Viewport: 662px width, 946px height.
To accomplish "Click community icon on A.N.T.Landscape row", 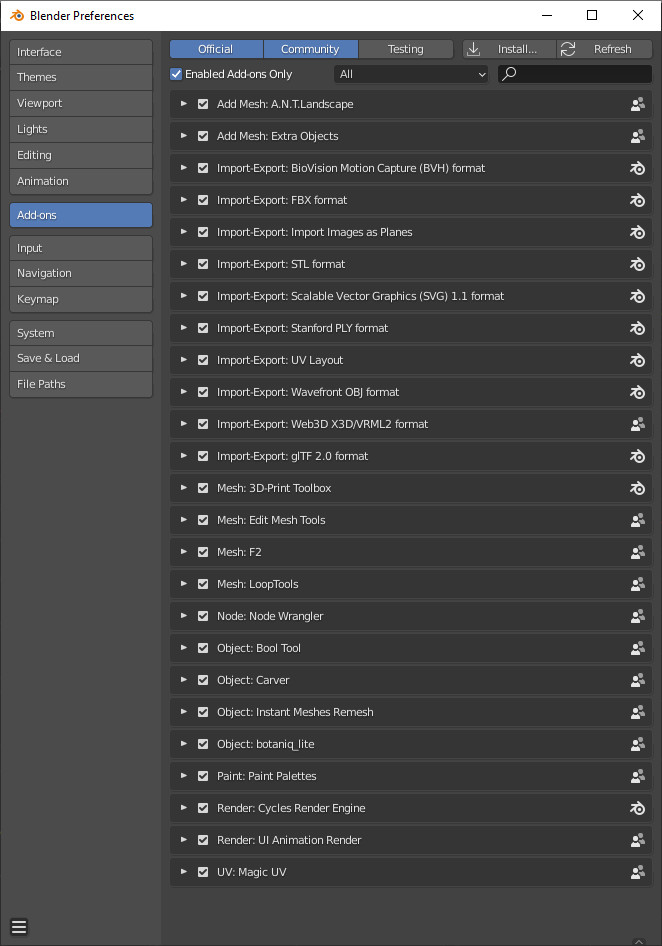I will click(x=637, y=104).
